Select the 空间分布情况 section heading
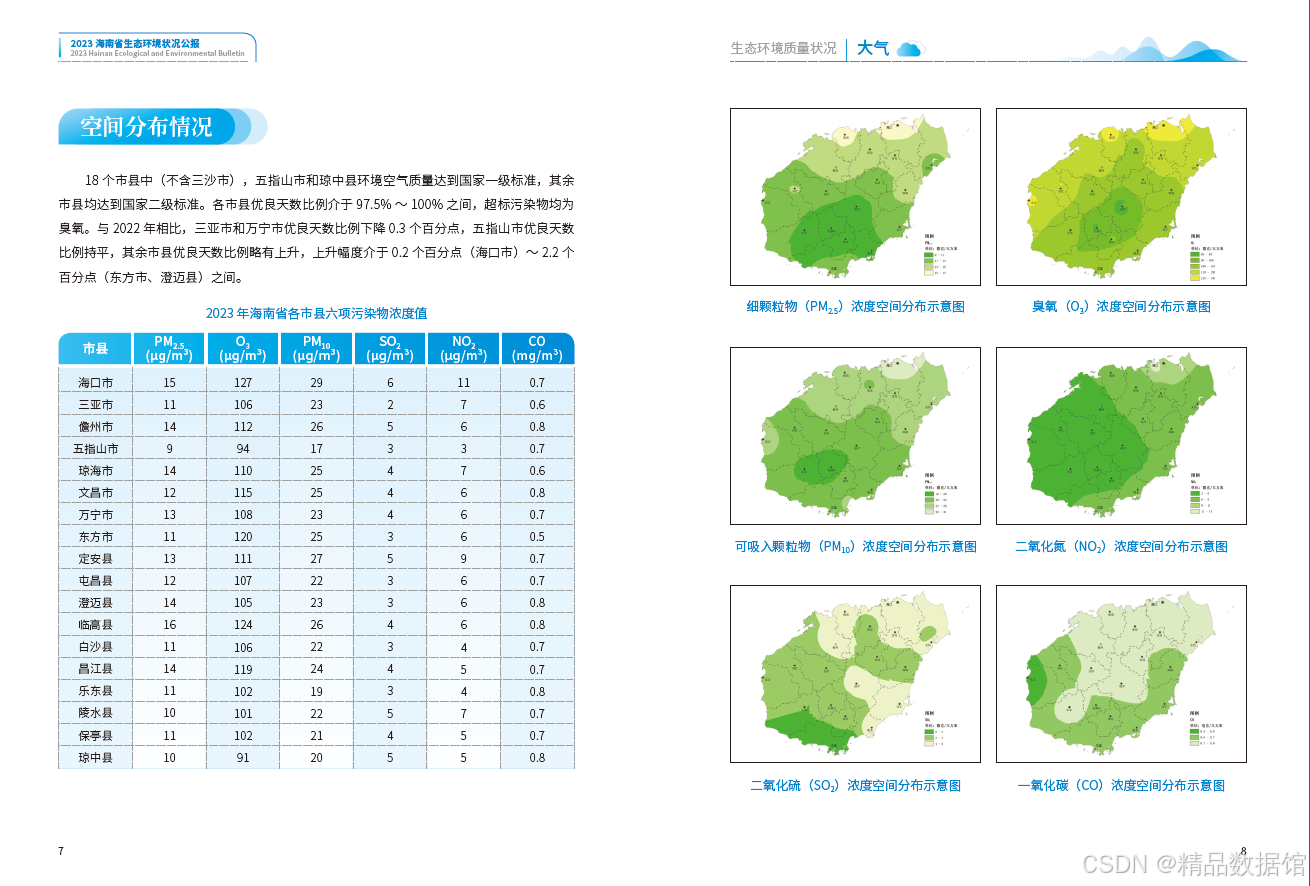This screenshot has height=886, width=1310. 146,127
